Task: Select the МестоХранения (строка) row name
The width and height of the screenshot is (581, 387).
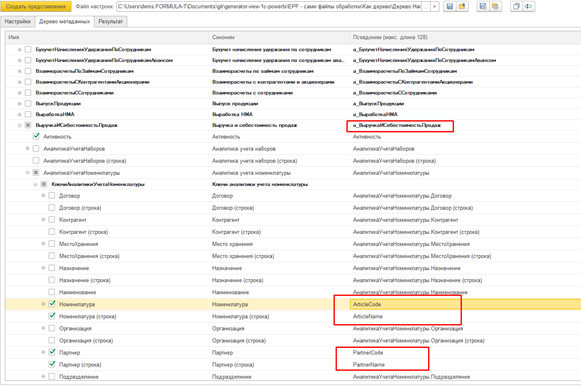Action: 89,256
